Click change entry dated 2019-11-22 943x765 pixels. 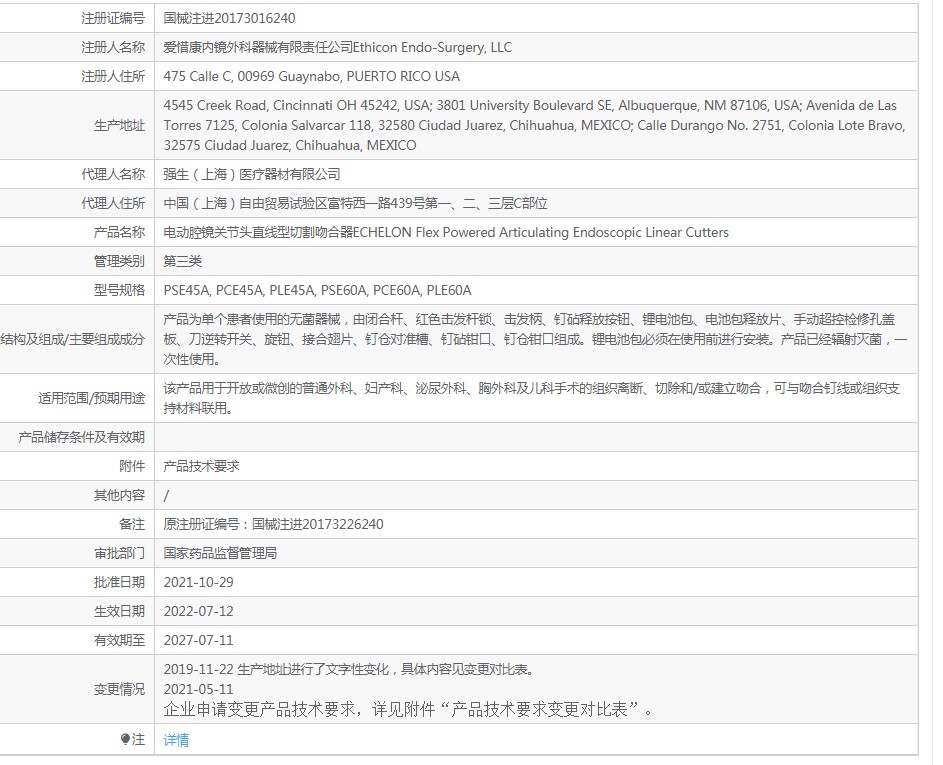click(349, 669)
